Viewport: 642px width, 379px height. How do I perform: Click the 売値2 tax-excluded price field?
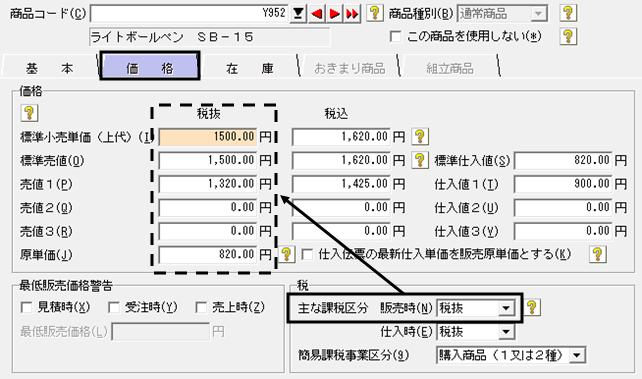[208, 208]
